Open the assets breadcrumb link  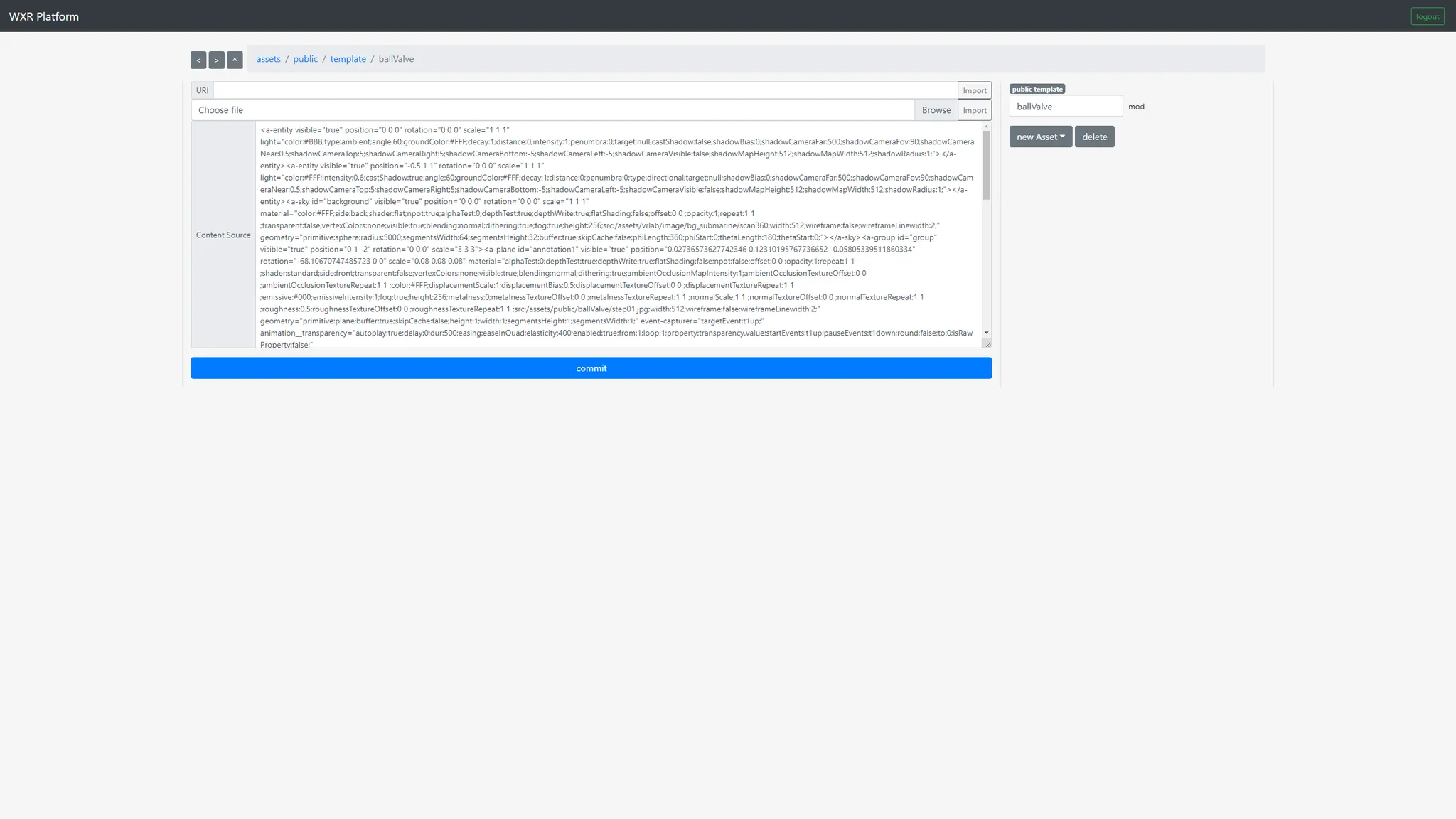(268, 59)
